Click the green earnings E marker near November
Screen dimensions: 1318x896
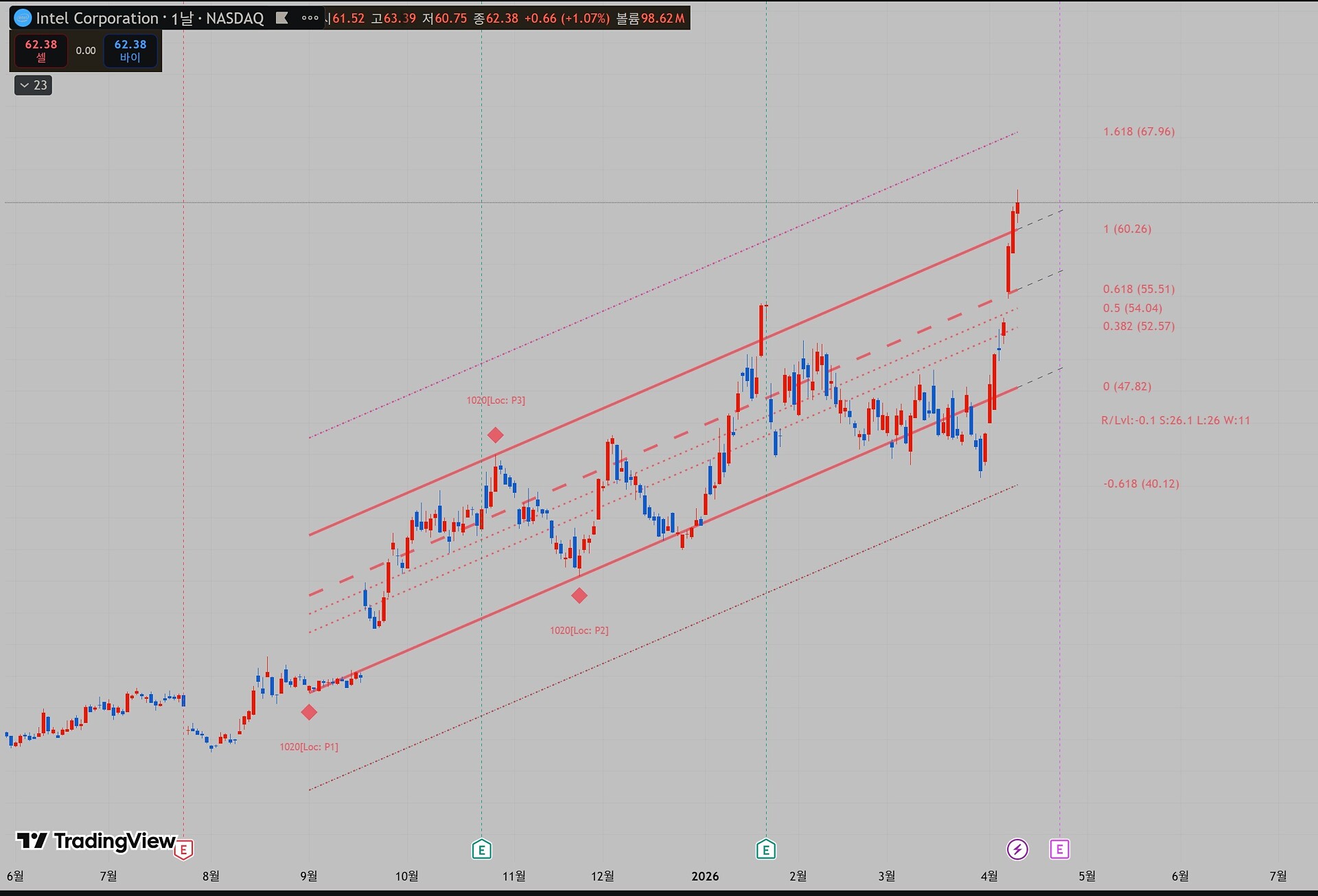point(481,850)
